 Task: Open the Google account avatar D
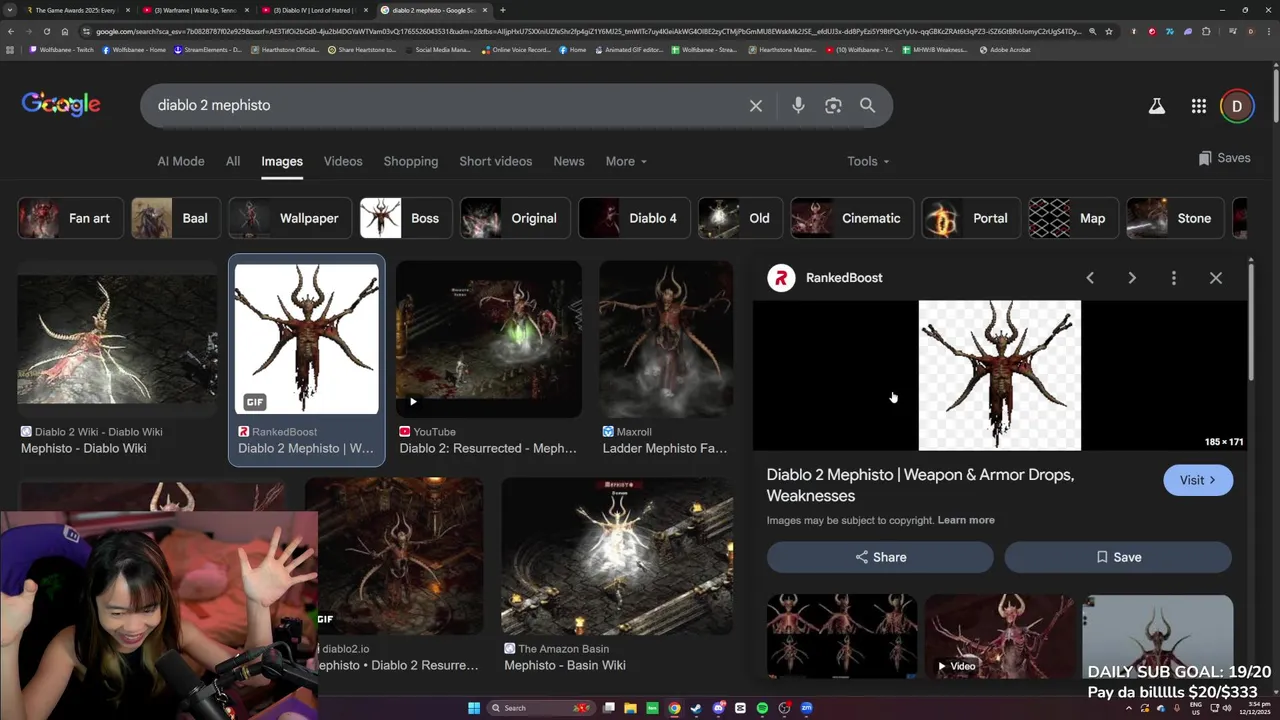point(1237,106)
